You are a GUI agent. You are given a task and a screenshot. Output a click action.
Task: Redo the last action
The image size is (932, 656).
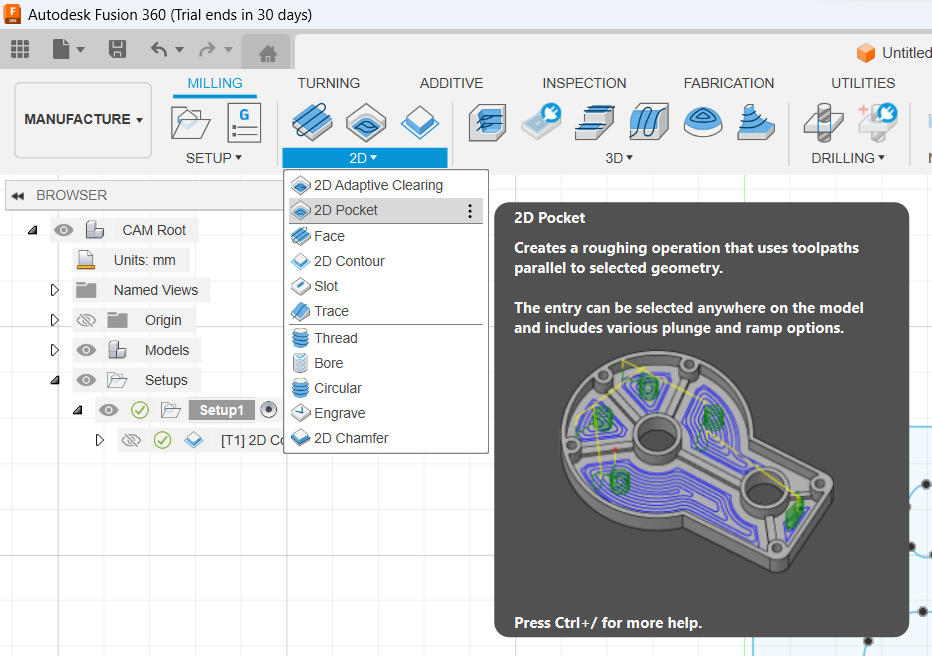click(x=207, y=49)
